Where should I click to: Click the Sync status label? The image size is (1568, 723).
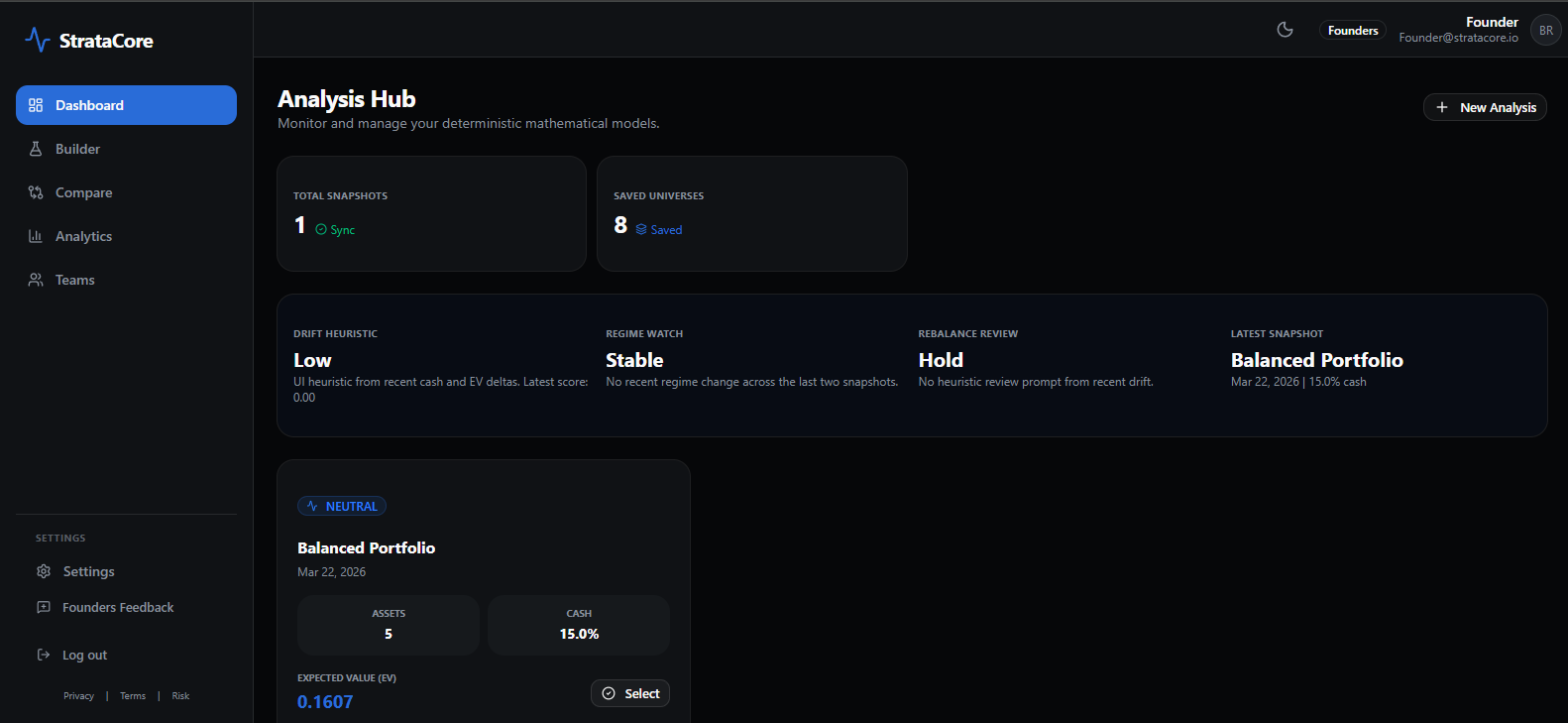tap(343, 230)
